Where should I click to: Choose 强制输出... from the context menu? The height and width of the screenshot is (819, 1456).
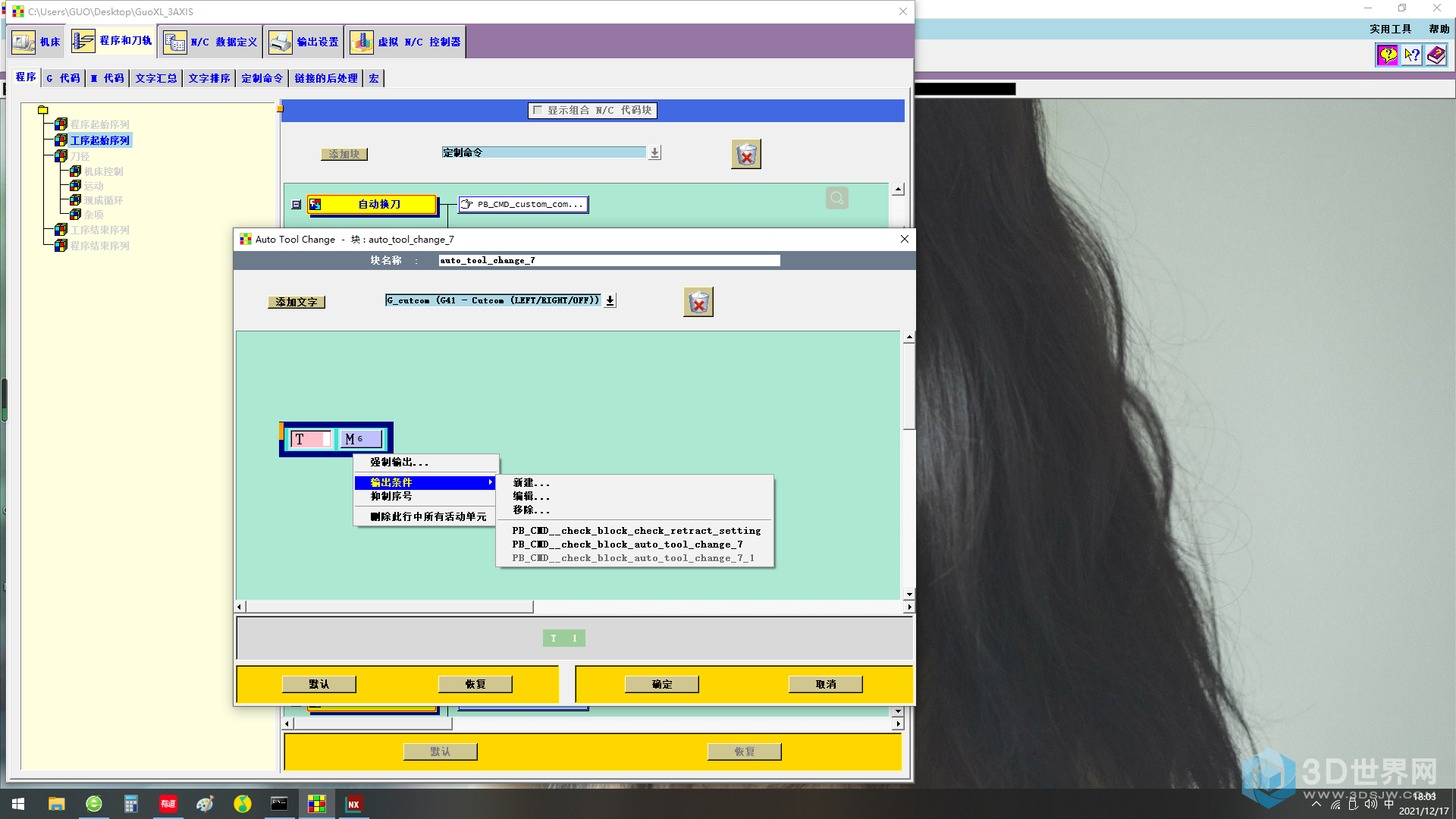tap(425, 462)
